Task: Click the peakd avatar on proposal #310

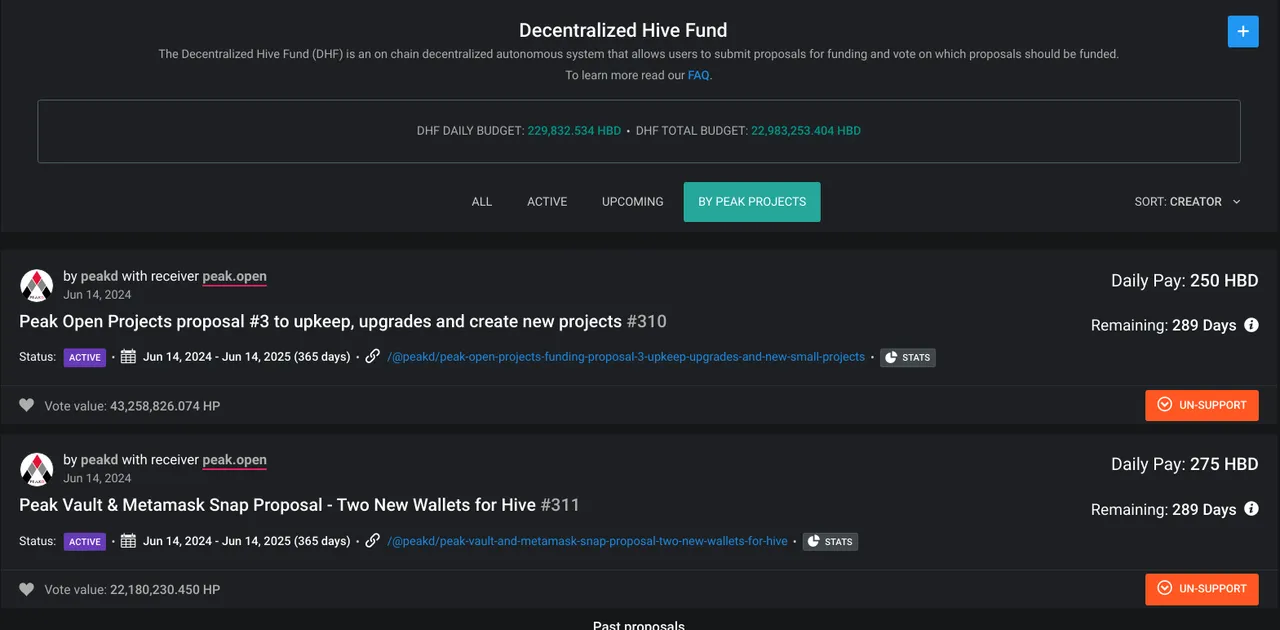Action: 37,285
